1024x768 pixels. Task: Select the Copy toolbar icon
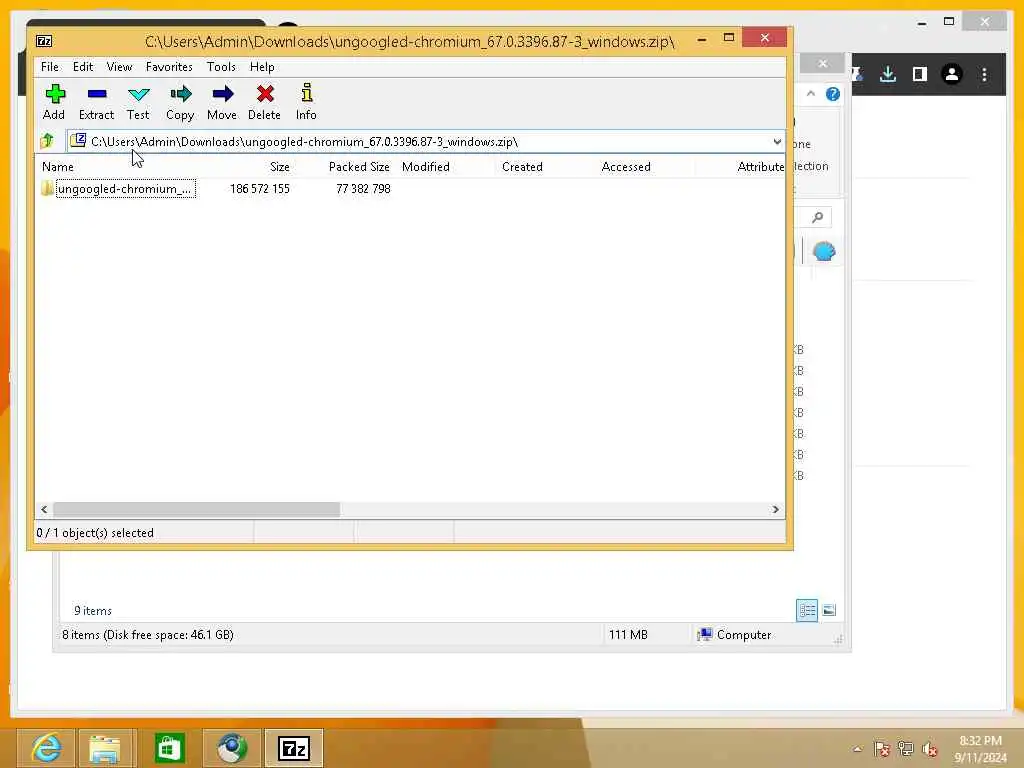click(x=180, y=102)
